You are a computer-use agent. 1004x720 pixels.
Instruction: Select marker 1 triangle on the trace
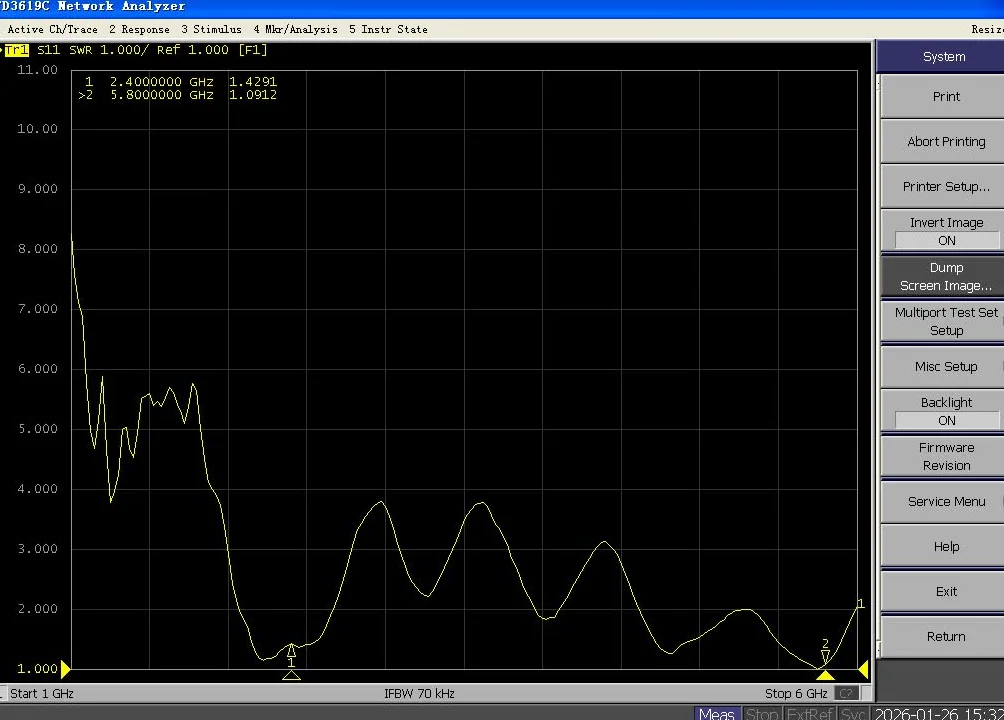pyautogui.click(x=291, y=650)
